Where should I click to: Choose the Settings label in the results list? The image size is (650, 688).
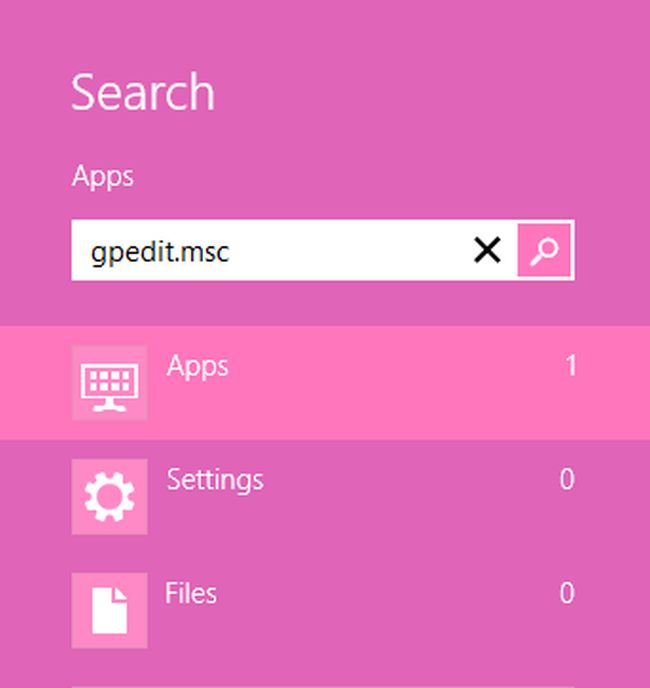tap(215, 480)
